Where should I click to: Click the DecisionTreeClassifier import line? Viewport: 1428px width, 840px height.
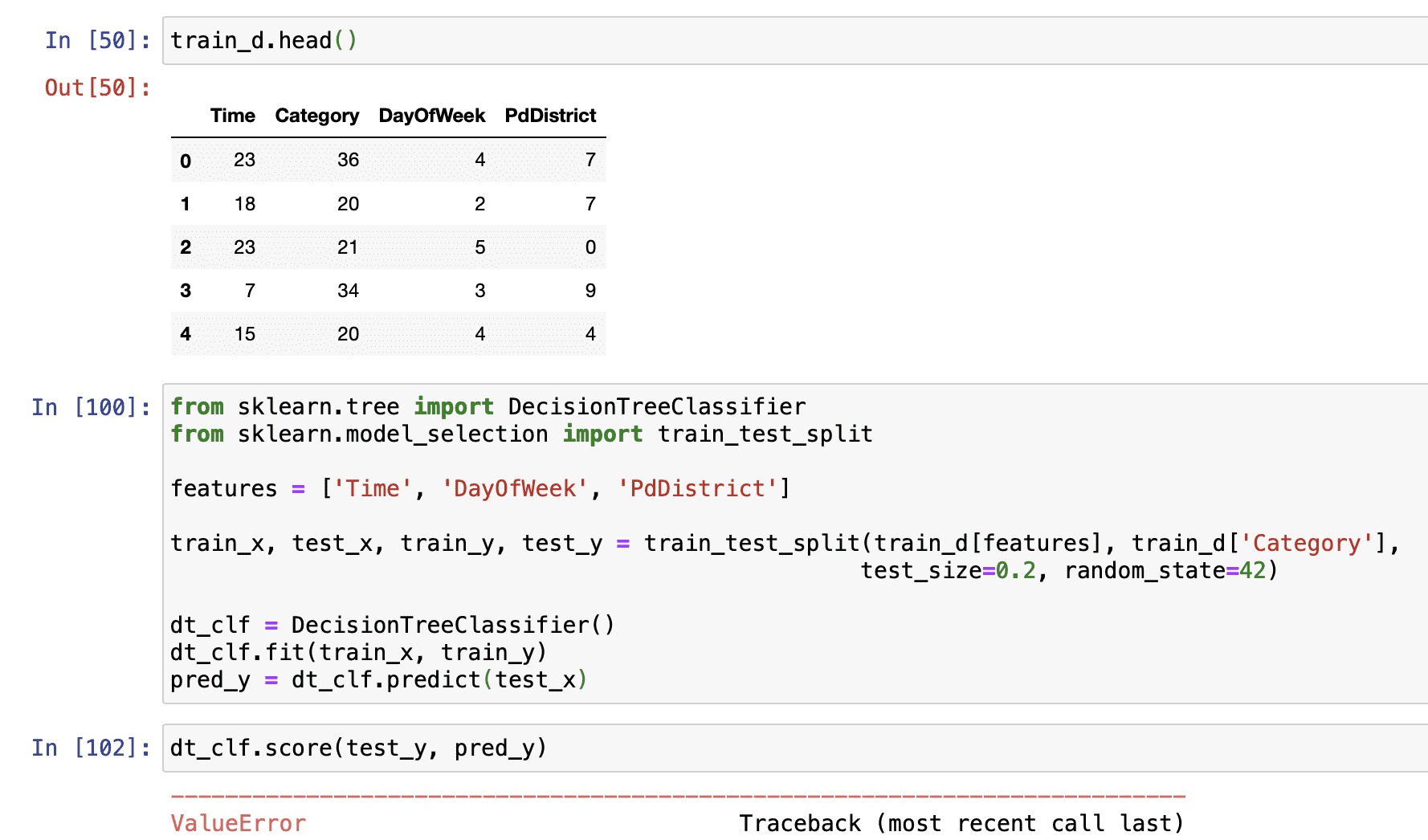[488, 407]
